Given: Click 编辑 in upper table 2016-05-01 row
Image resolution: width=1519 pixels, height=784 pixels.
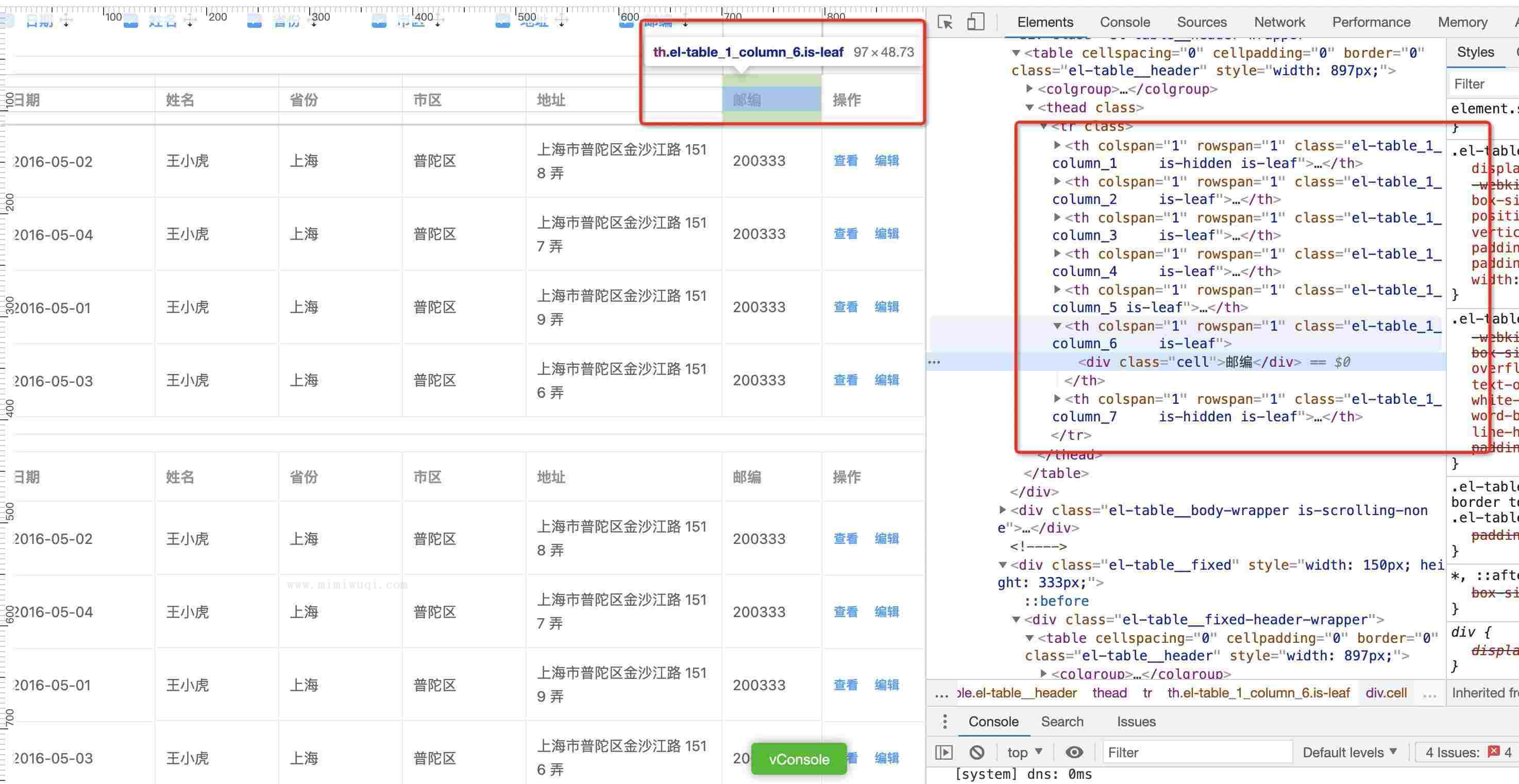Looking at the screenshot, I should point(886,306).
